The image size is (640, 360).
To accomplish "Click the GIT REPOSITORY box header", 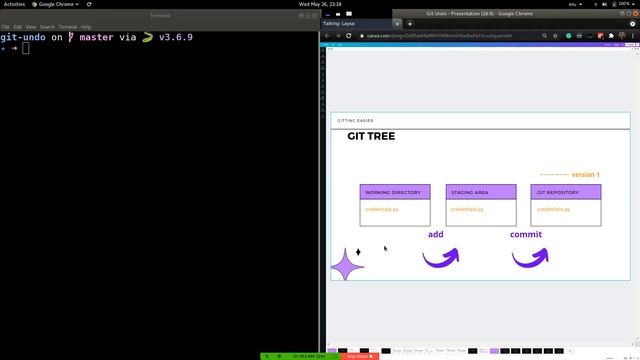I will pos(566,192).
